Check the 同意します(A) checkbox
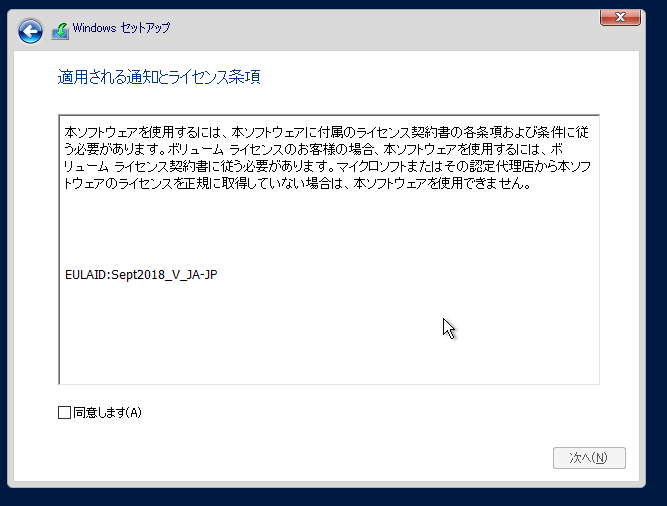 click(64, 412)
